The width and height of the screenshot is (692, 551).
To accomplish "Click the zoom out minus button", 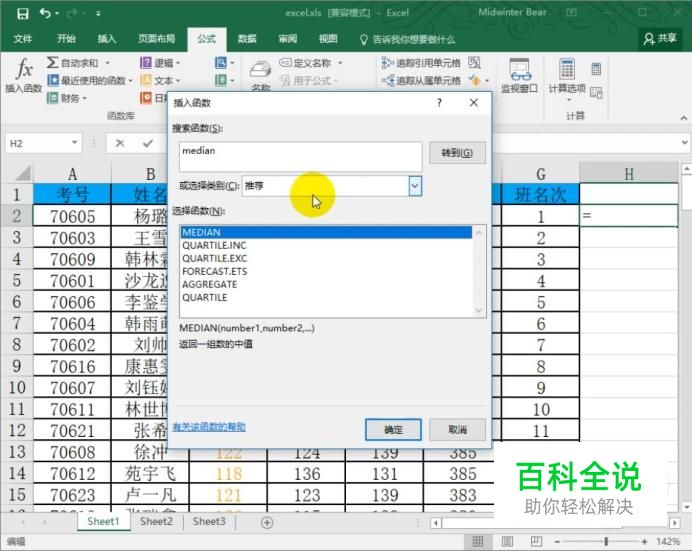I will pos(557,541).
